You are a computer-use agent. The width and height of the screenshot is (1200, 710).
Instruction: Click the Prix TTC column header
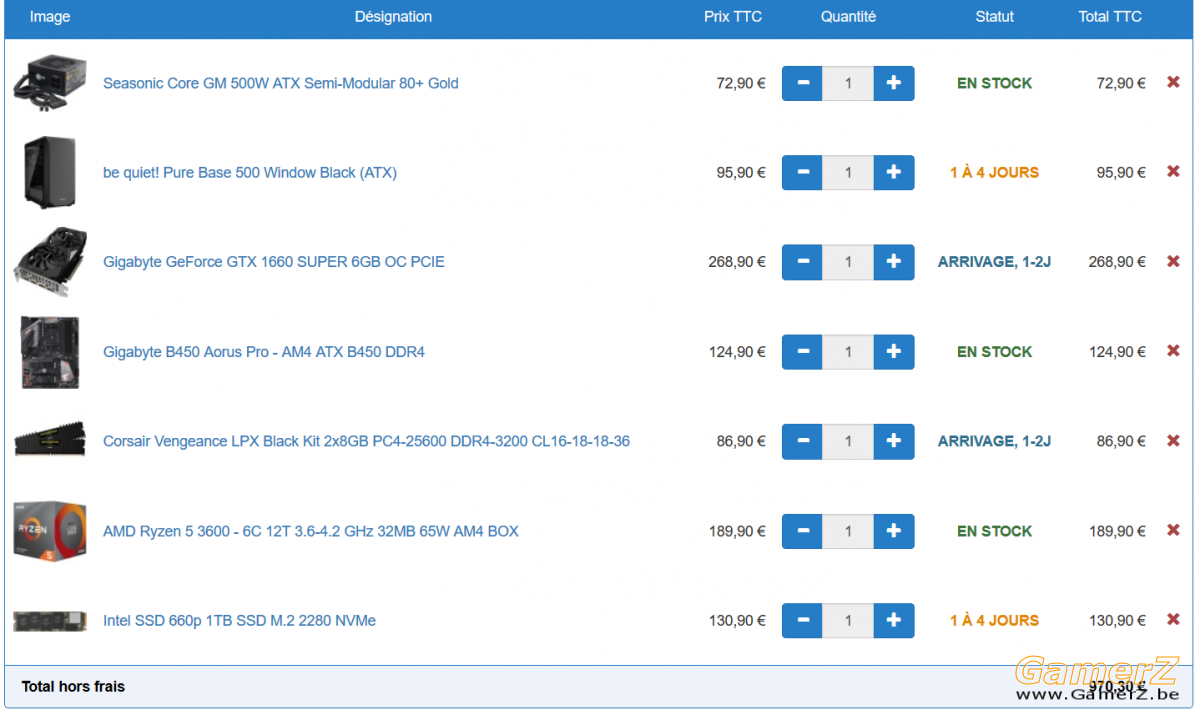pyautogui.click(x=733, y=17)
